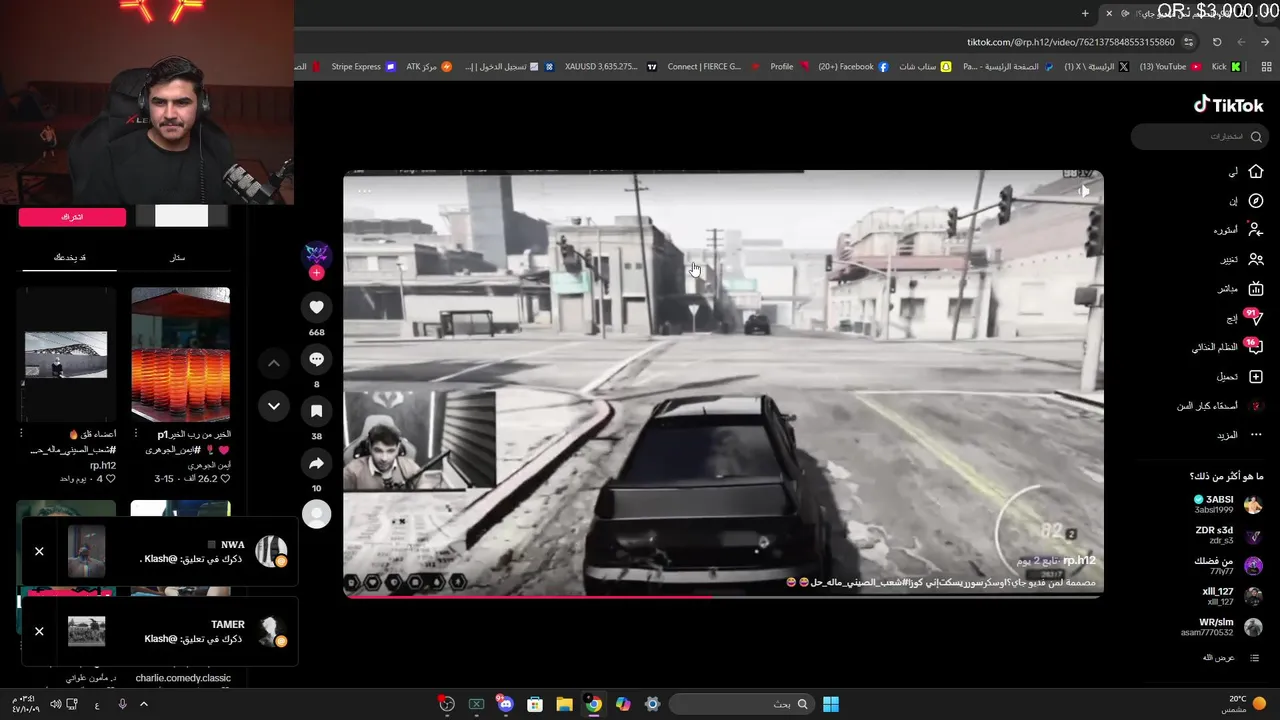Image resolution: width=1280 pixels, height=720 pixels.
Task: Open the rp.h12 bridge video thumbnail
Action: point(66,354)
